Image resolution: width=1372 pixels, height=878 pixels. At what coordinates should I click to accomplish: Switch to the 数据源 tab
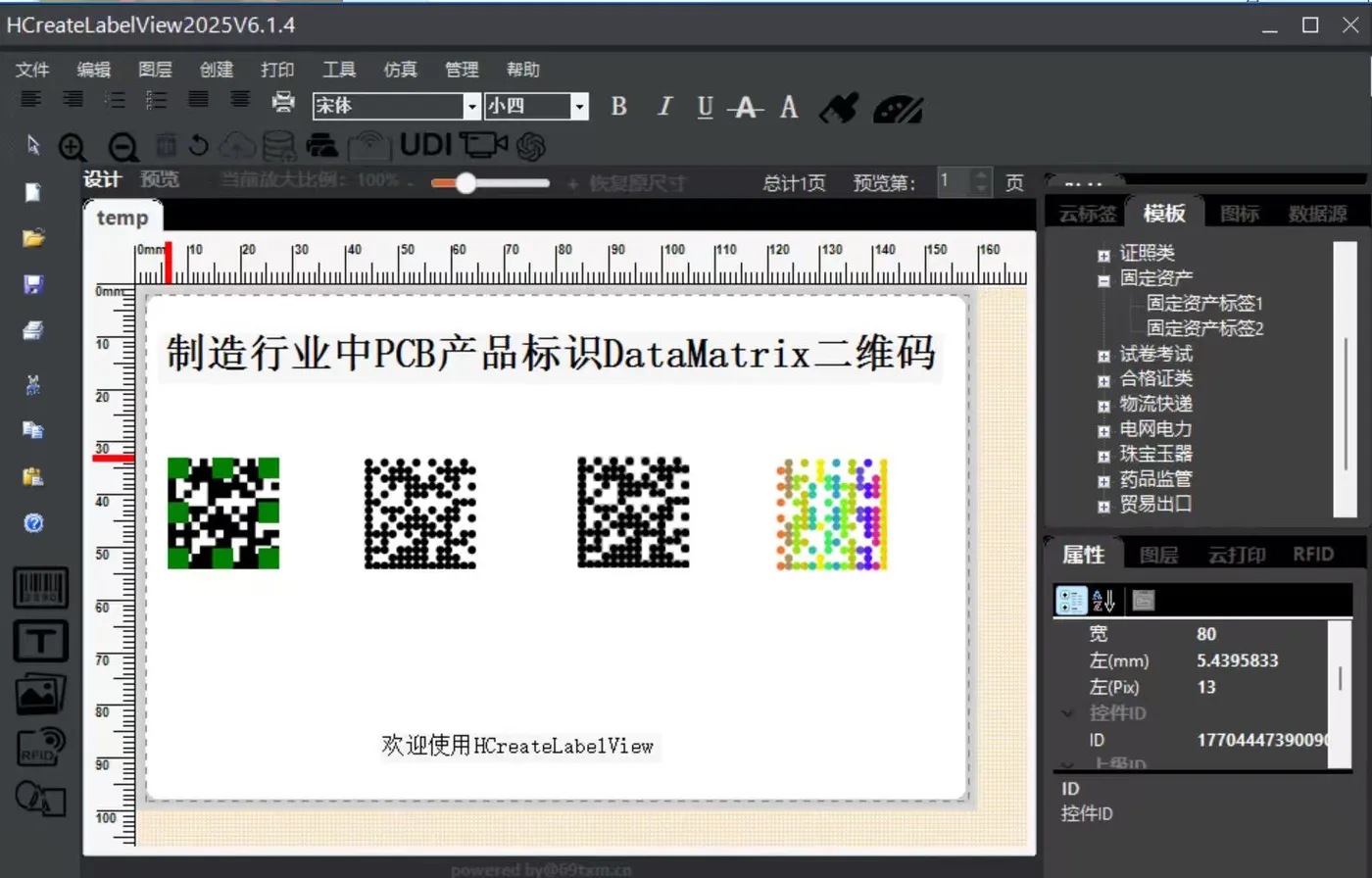point(1317,214)
